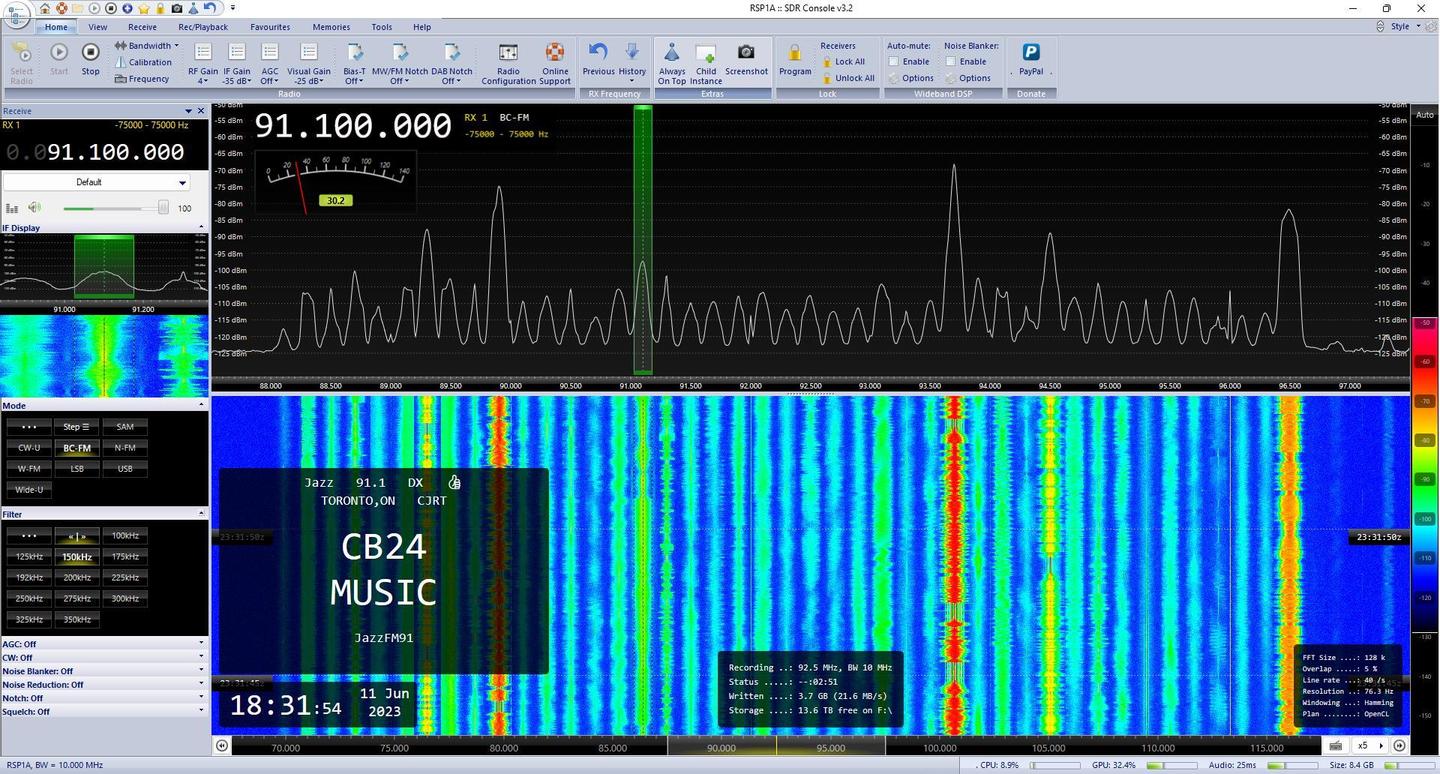Click the SDR Console application button

pyautogui.click(x=17, y=16)
